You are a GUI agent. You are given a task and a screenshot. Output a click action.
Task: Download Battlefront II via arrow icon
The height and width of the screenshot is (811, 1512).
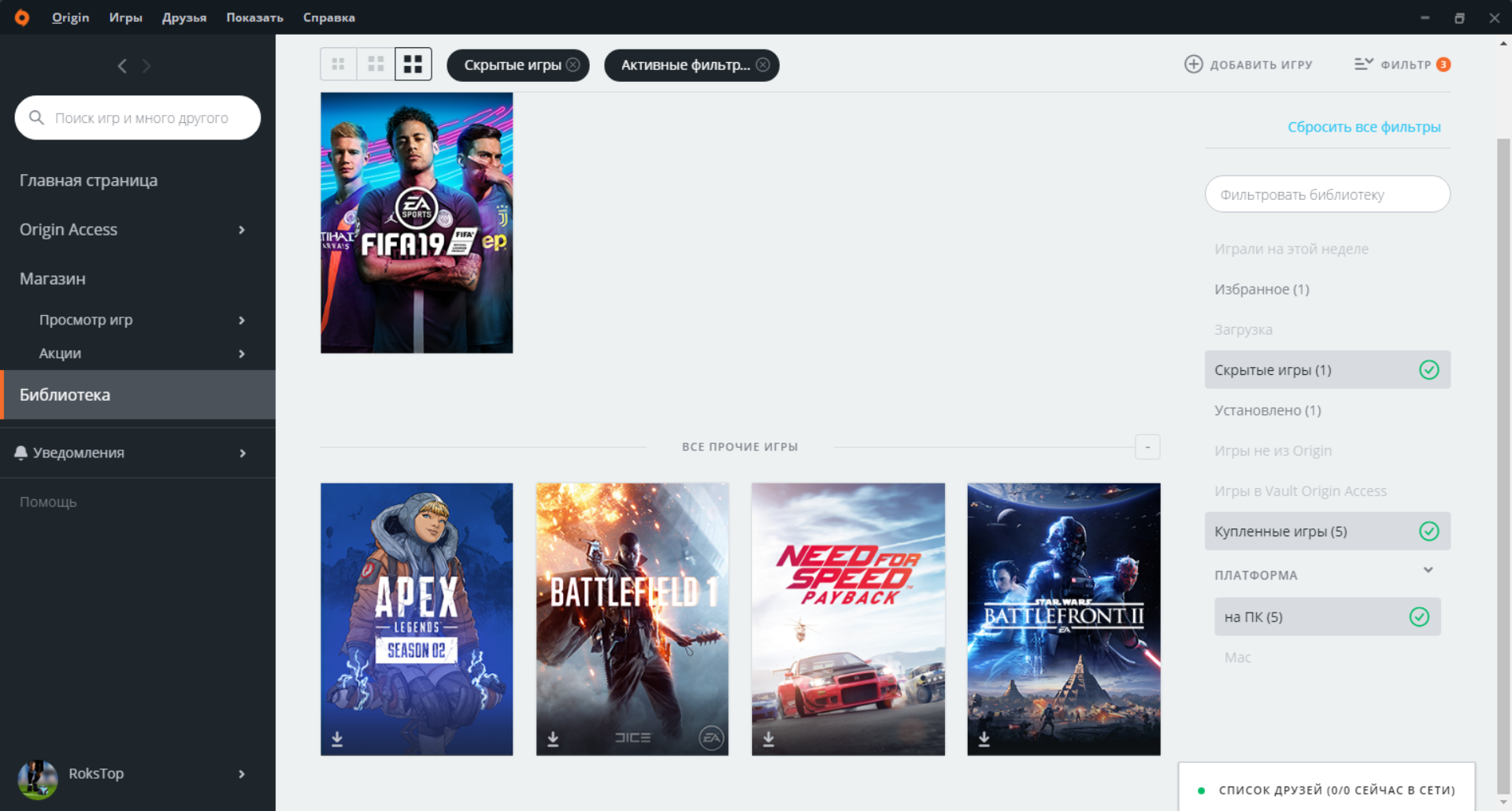click(x=984, y=739)
